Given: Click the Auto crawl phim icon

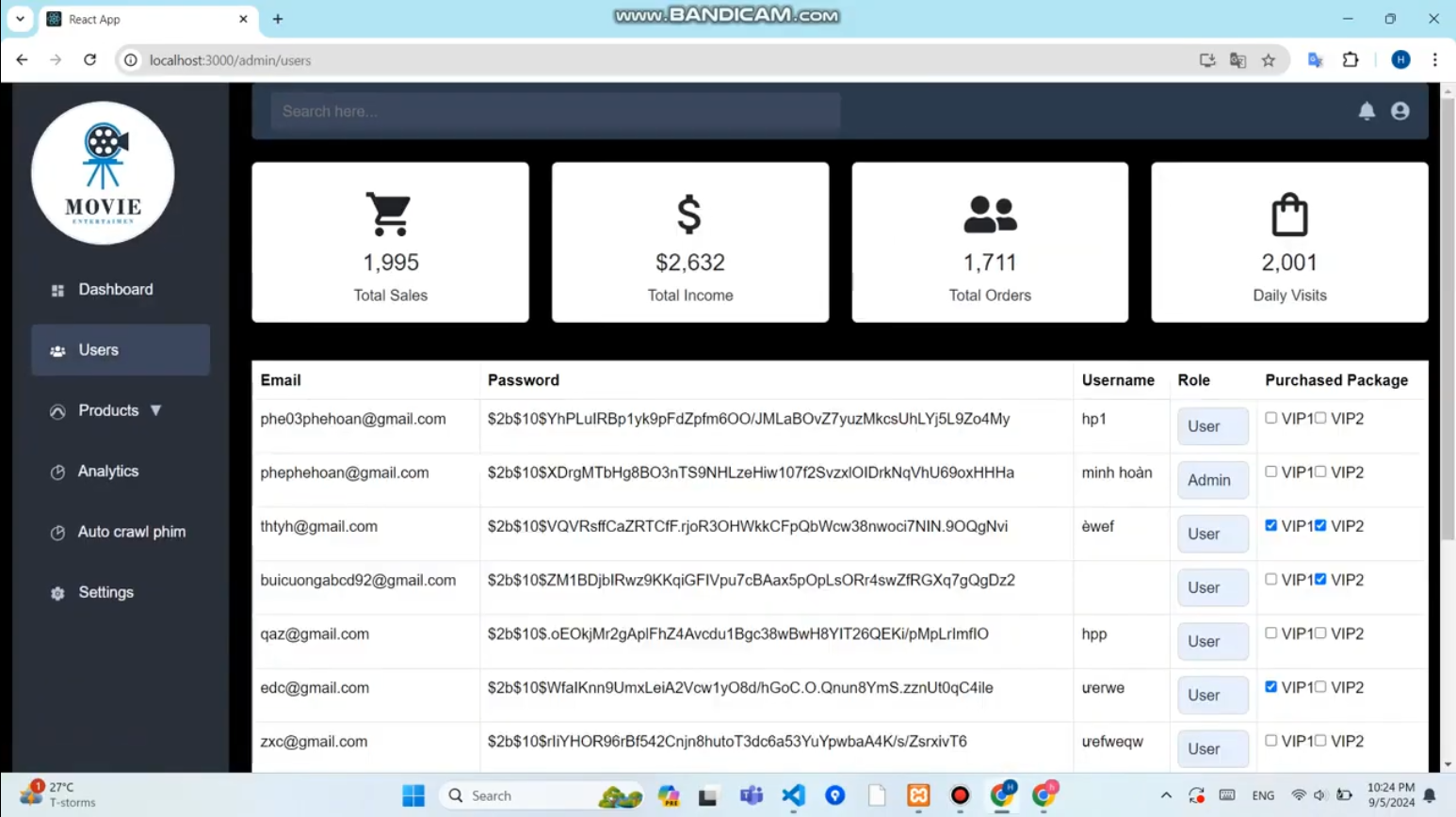Looking at the screenshot, I should coord(57,533).
